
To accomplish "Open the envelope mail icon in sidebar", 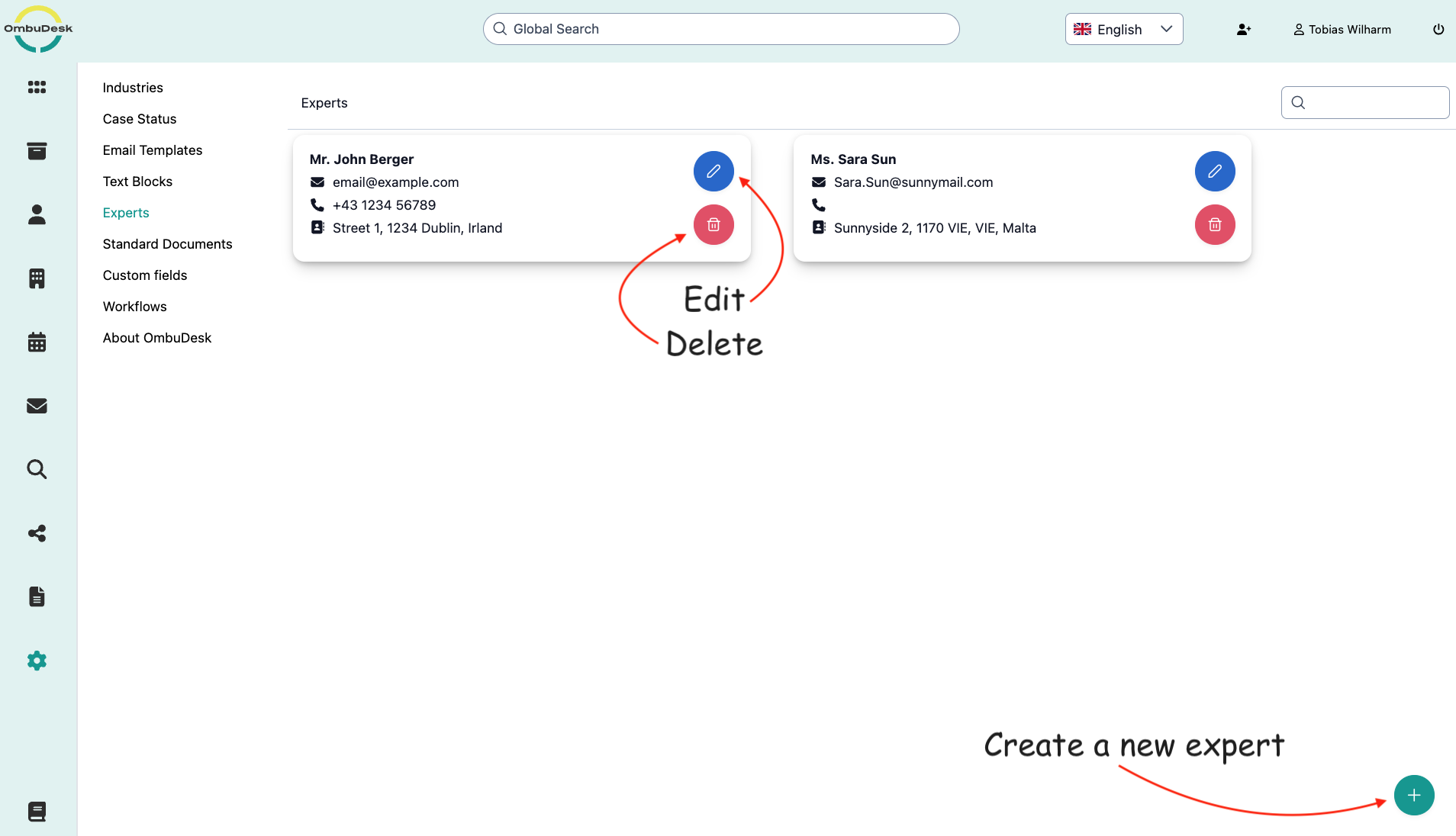I will coord(37,406).
